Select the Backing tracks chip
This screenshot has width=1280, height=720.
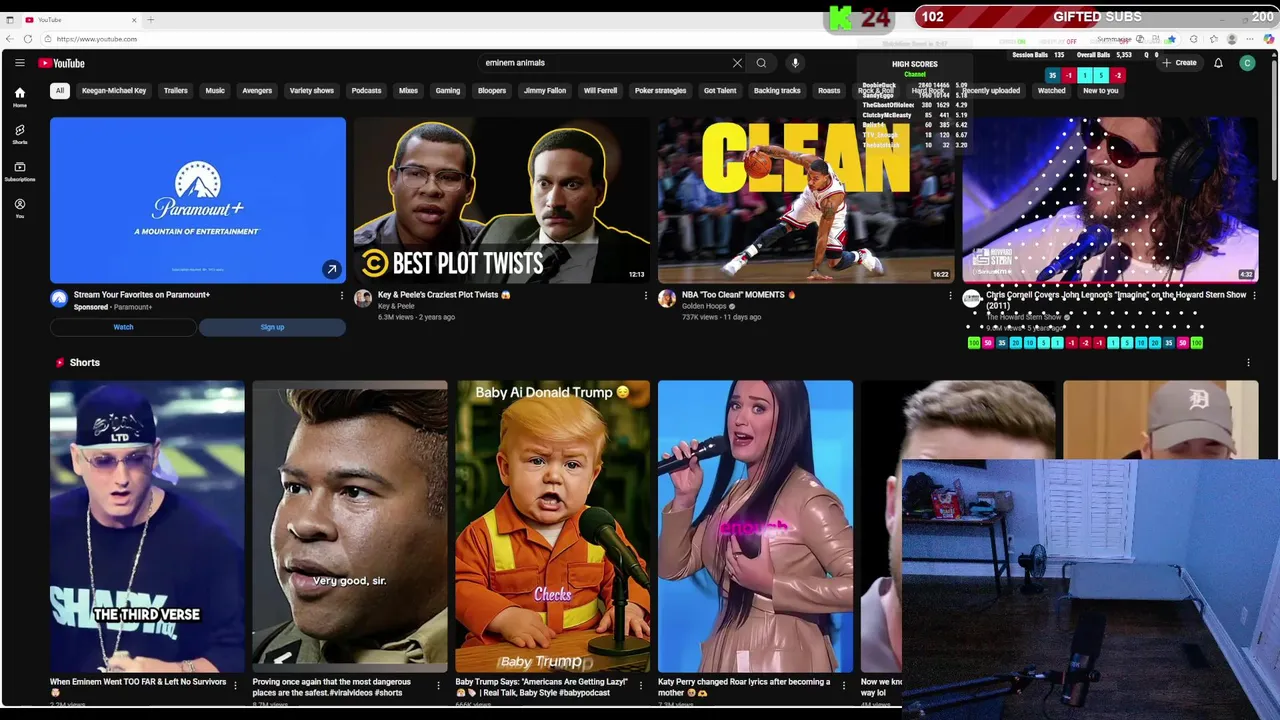tap(777, 91)
